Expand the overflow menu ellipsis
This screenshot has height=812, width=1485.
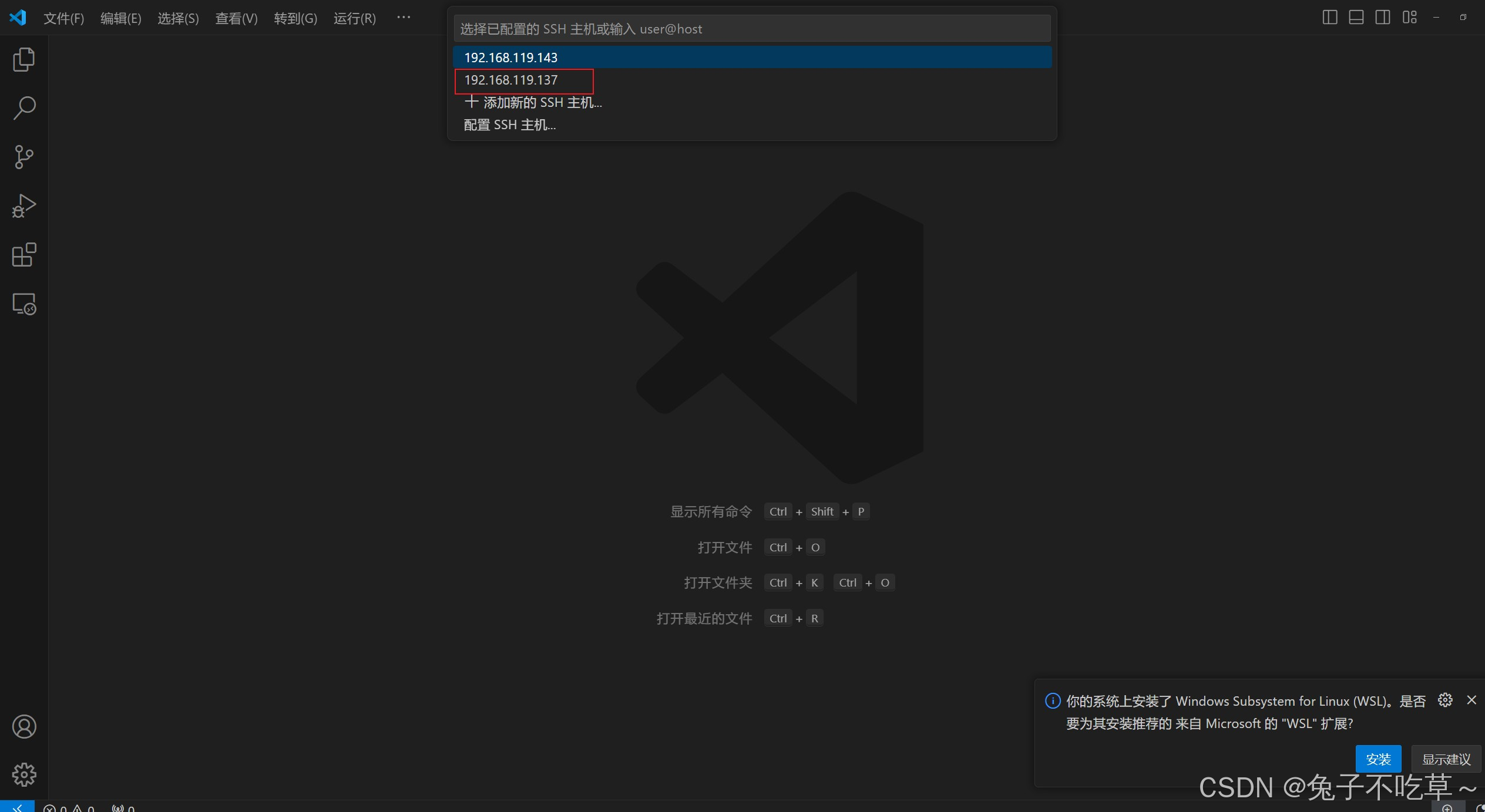404,18
